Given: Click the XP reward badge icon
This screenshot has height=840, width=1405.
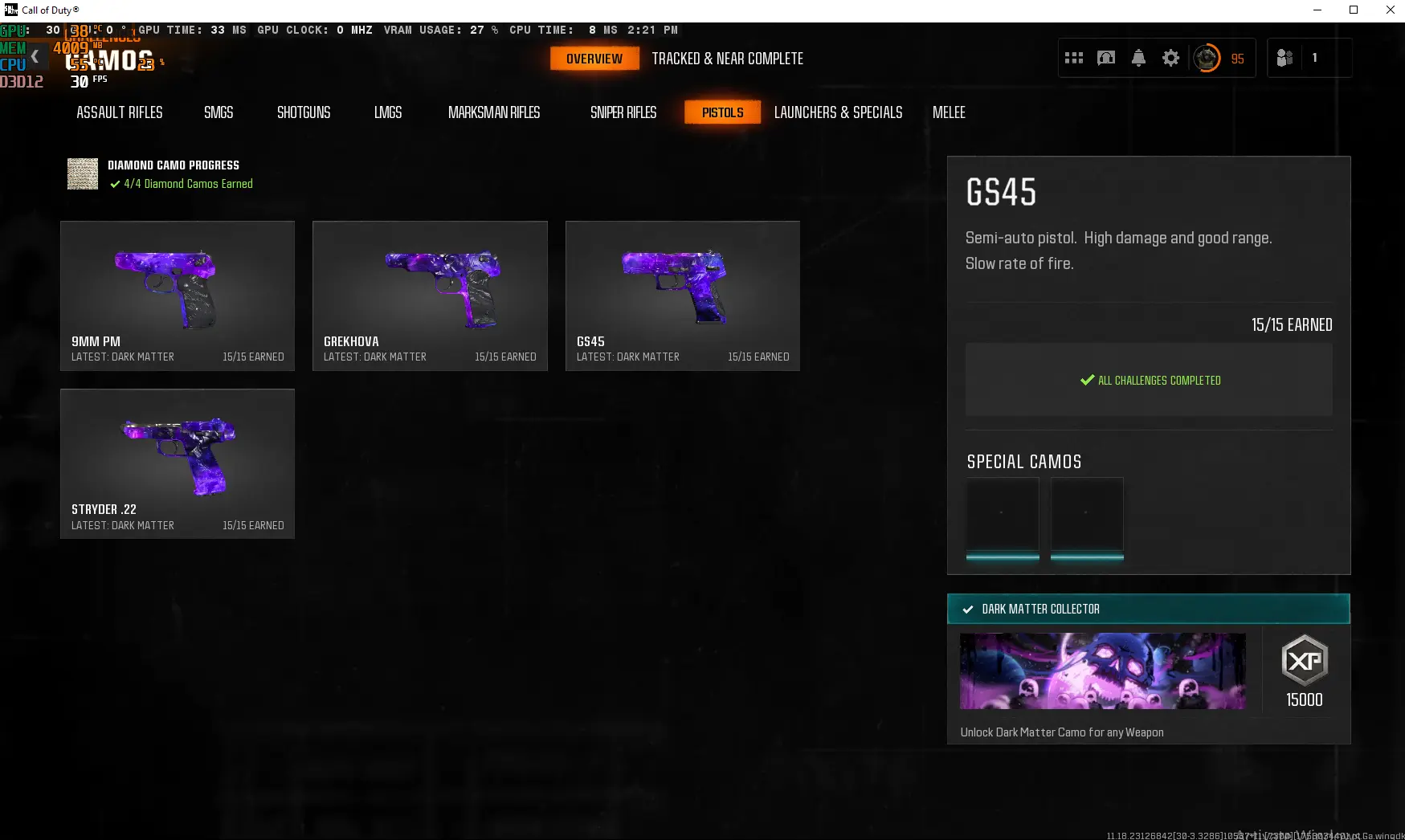Looking at the screenshot, I should point(1305,660).
